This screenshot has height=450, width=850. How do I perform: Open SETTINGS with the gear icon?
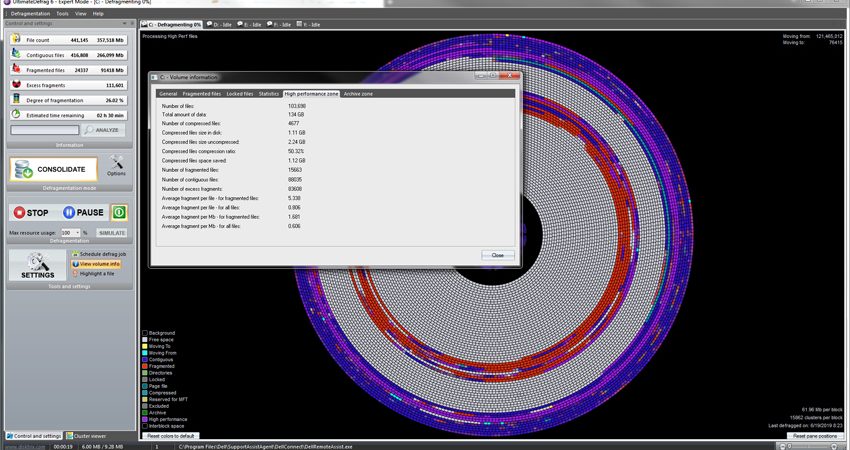37,265
